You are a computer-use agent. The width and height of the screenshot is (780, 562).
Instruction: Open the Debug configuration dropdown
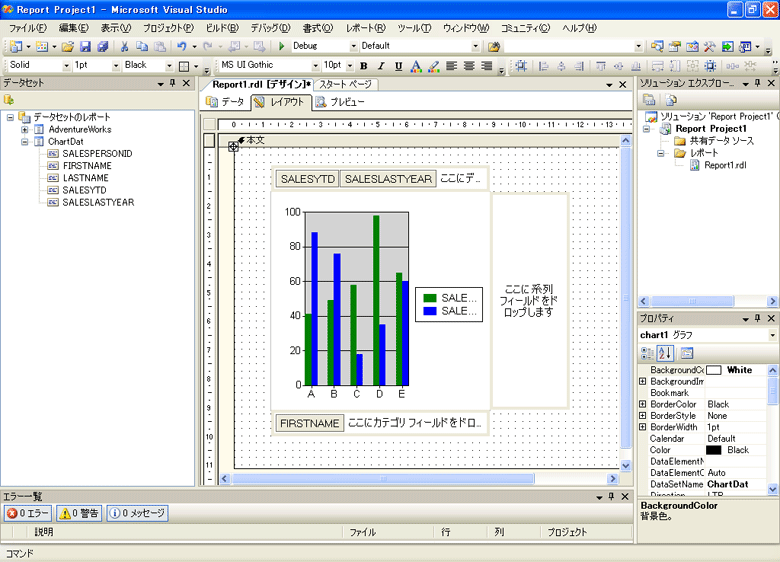point(354,46)
